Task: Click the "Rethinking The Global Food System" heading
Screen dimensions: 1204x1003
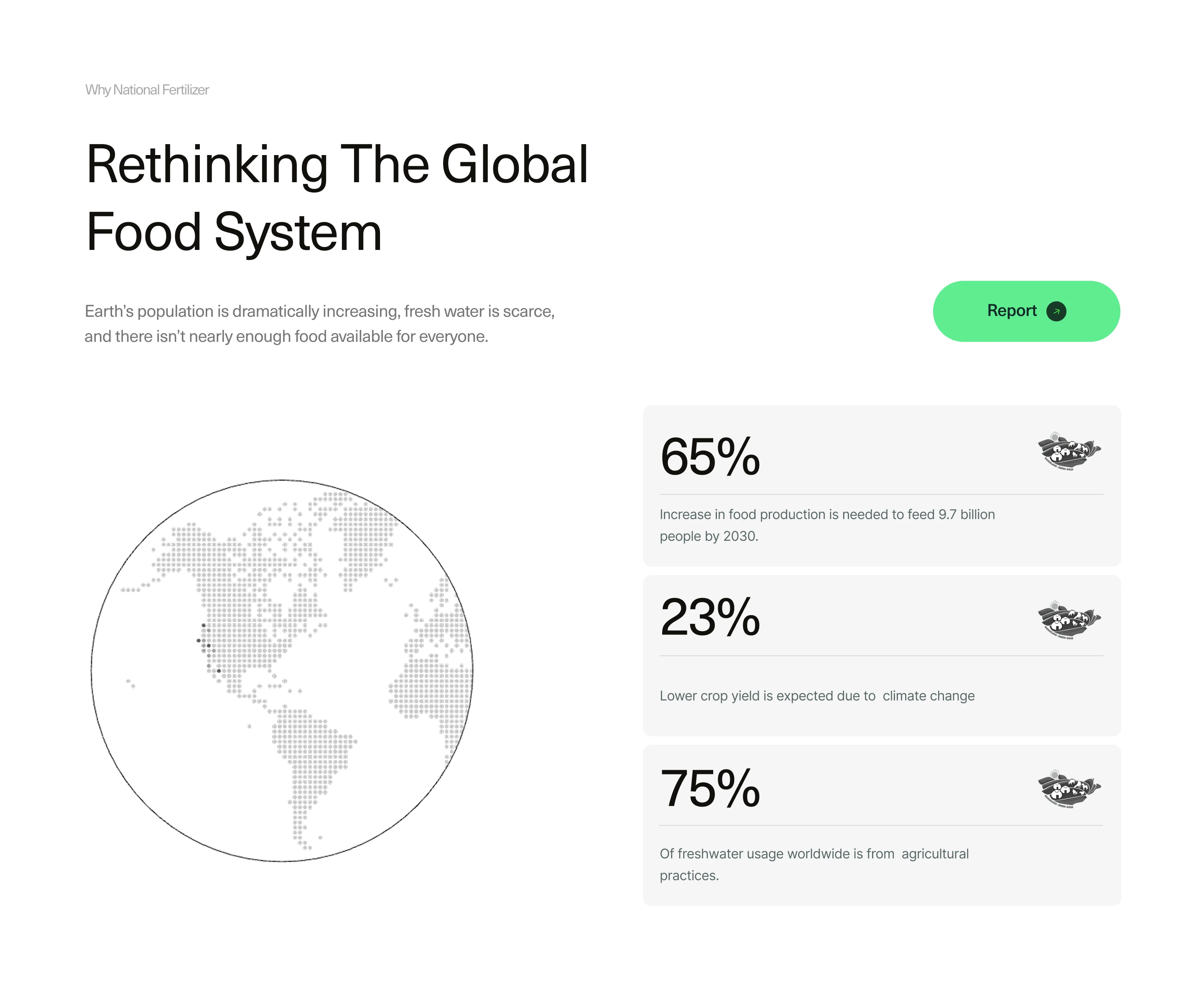Action: pos(337,198)
